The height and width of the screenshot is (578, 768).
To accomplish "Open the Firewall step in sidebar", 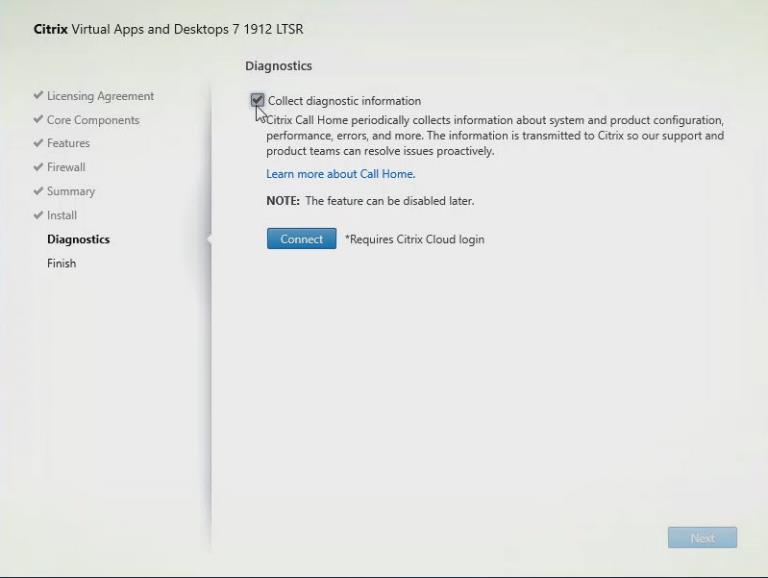I will click(66, 167).
